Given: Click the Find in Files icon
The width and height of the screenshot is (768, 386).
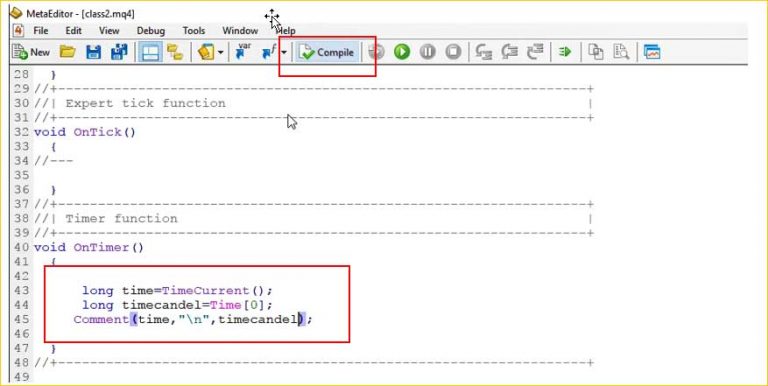Looking at the screenshot, I should [x=622, y=52].
